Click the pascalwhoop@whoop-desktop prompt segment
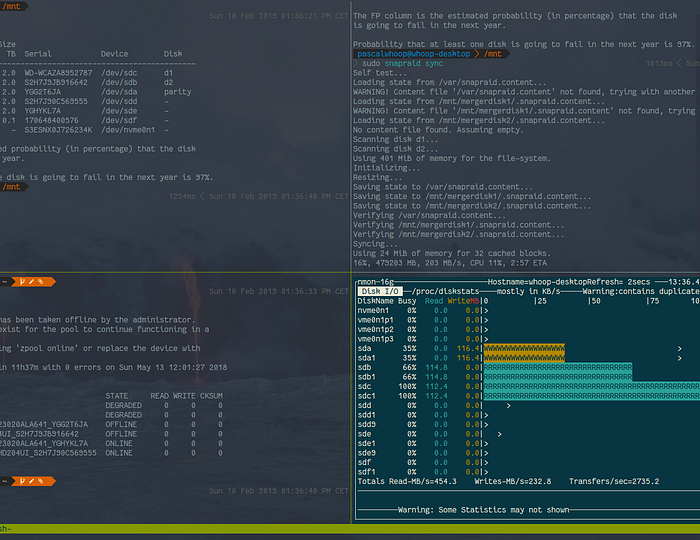The height and width of the screenshot is (540, 700). pyautogui.click(x=413, y=54)
